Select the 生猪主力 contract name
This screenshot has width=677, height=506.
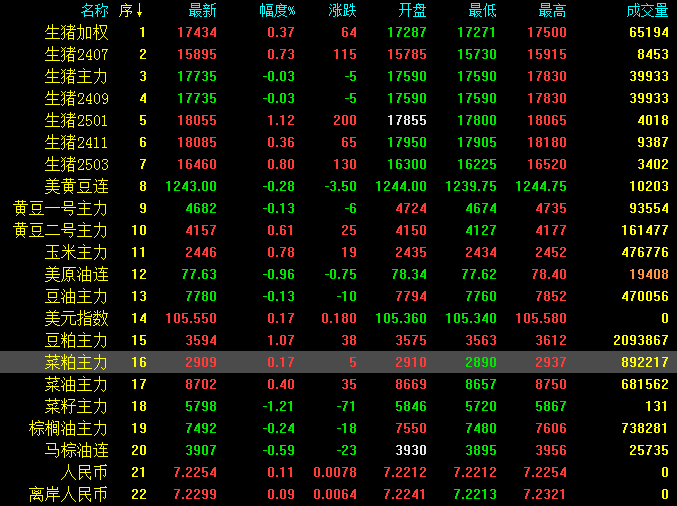(76, 76)
